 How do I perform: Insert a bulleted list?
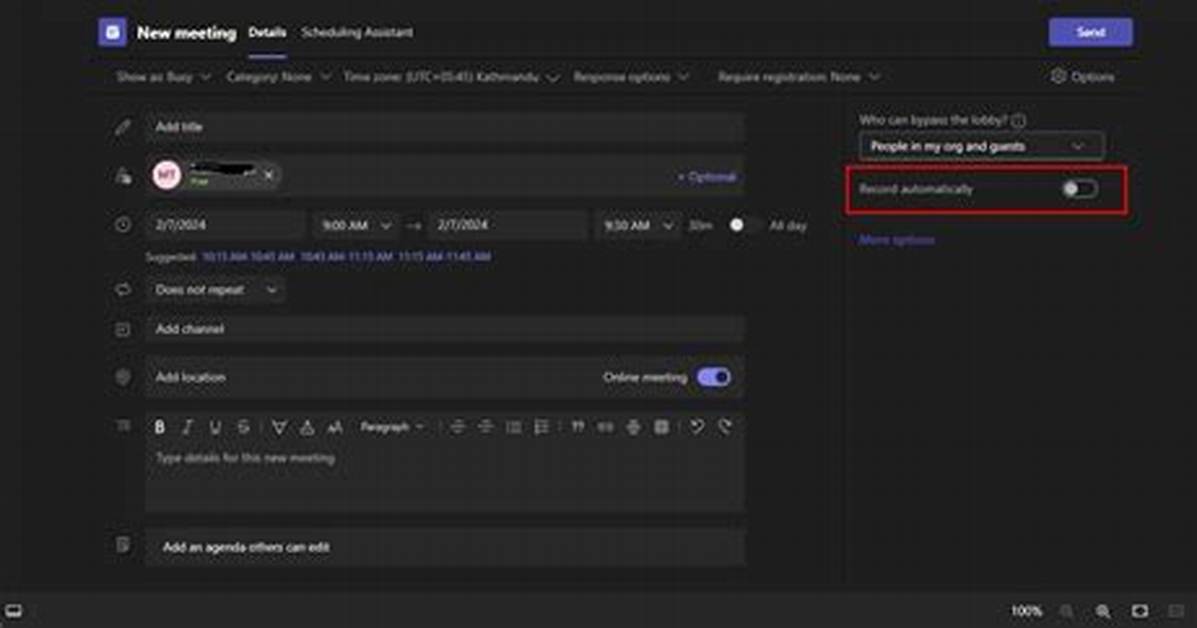coord(514,427)
